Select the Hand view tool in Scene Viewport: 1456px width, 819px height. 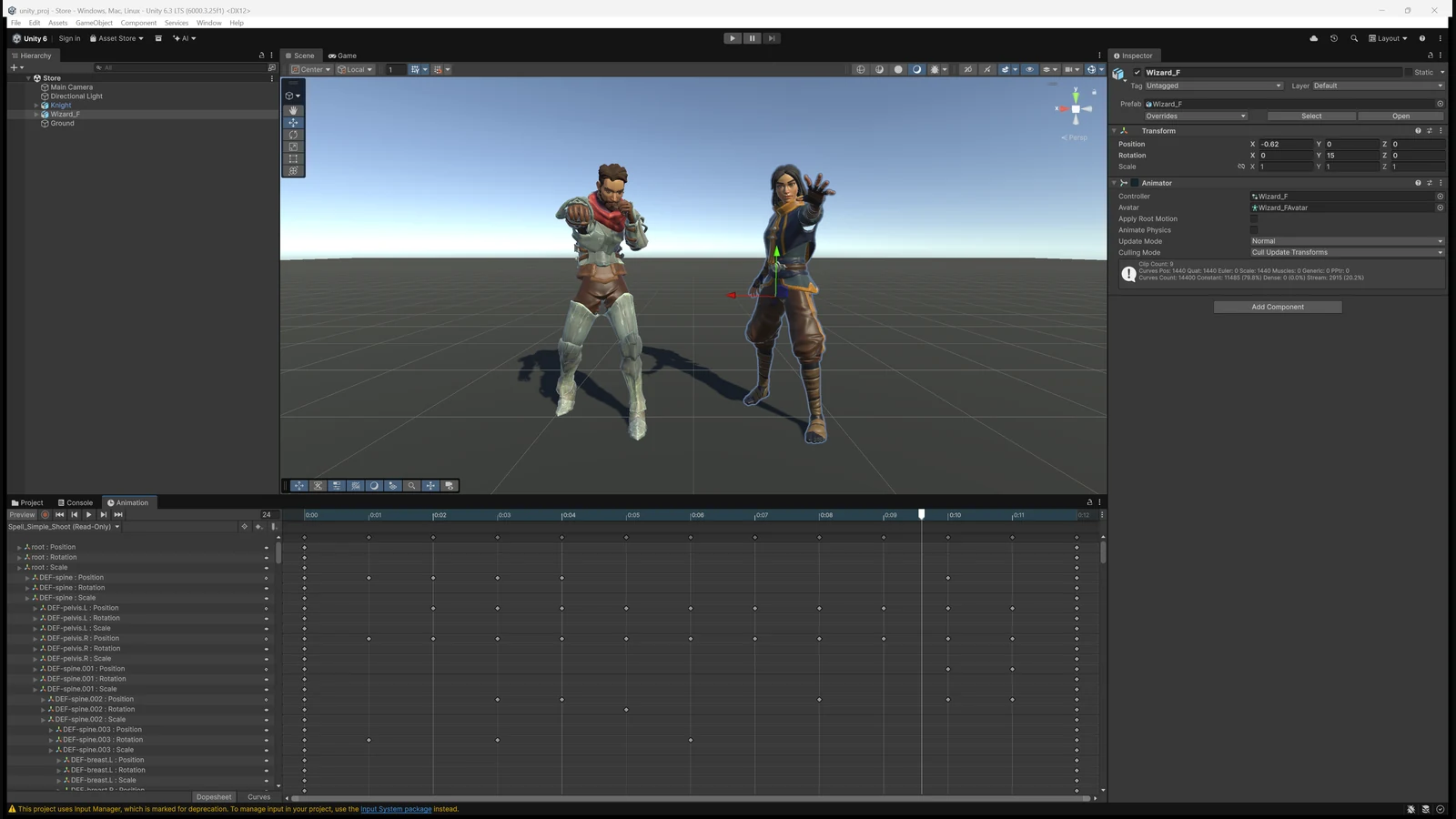click(x=293, y=110)
